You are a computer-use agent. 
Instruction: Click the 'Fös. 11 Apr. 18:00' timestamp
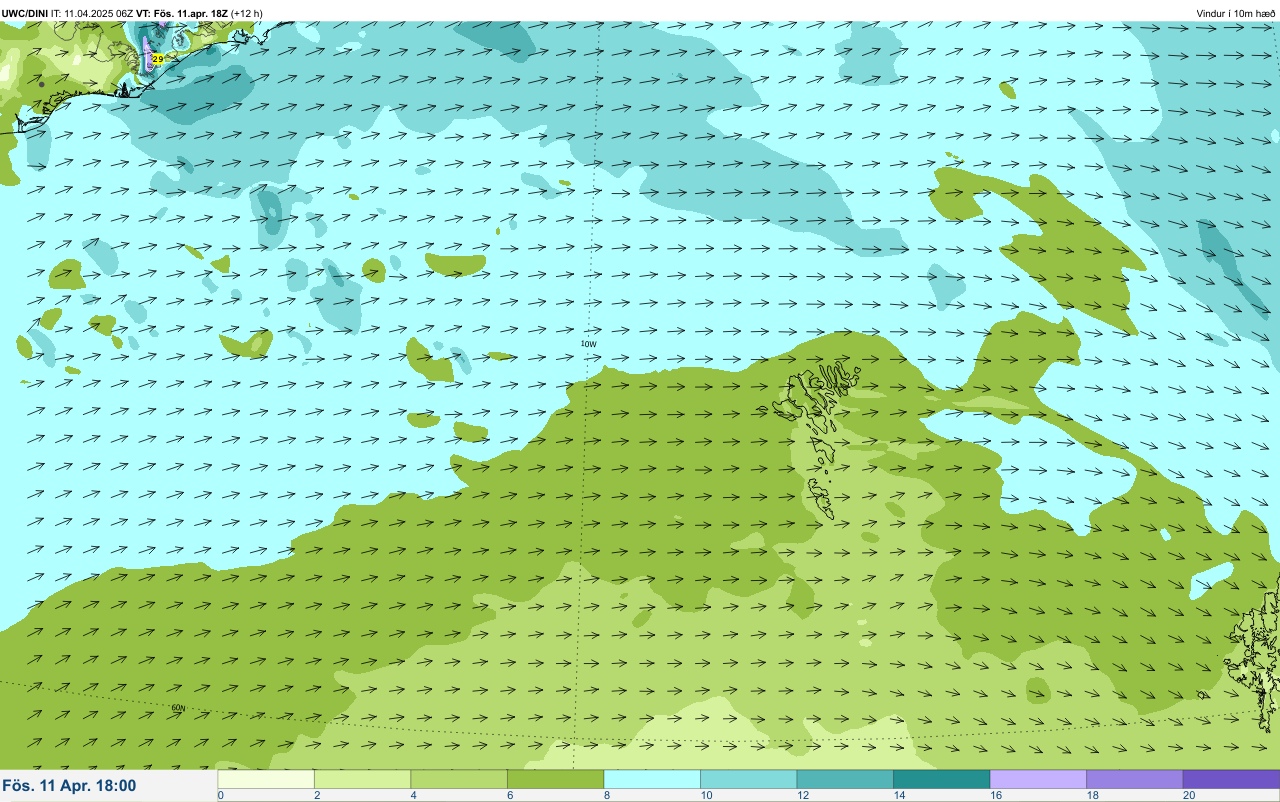point(70,785)
